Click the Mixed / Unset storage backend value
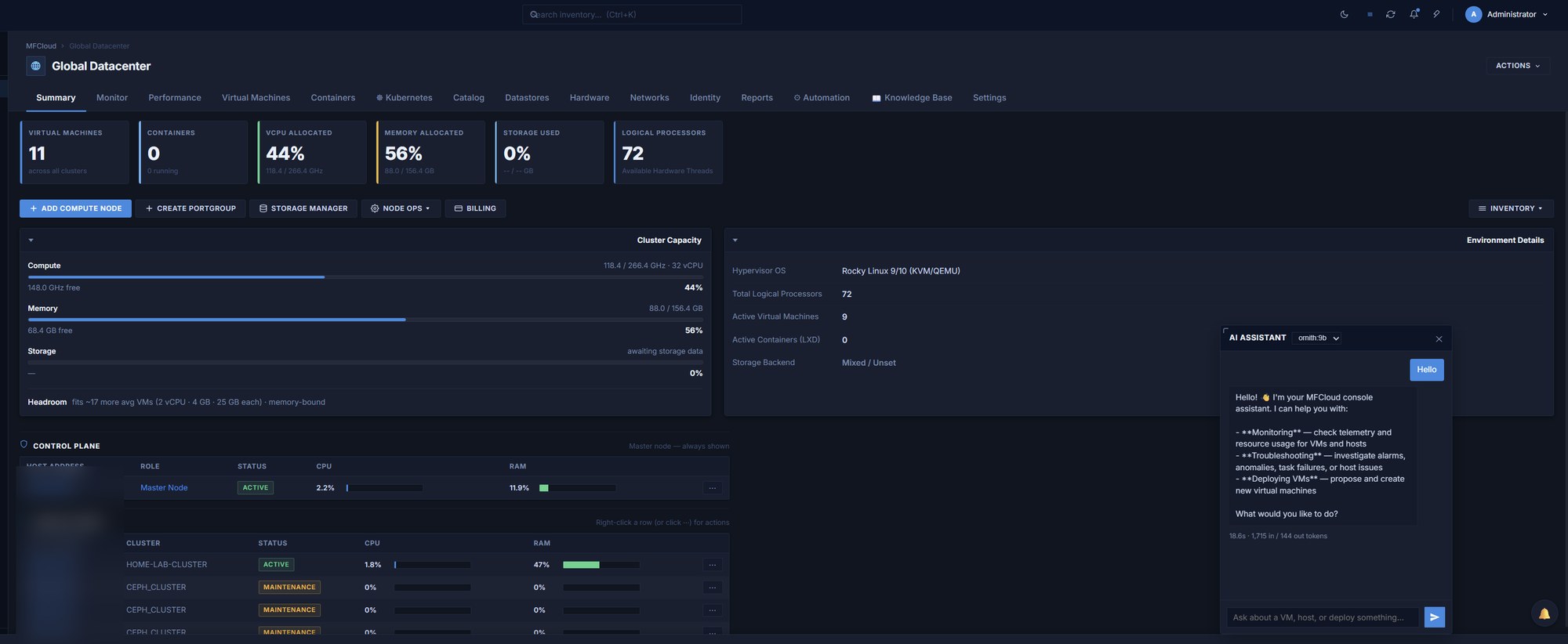 coord(869,363)
